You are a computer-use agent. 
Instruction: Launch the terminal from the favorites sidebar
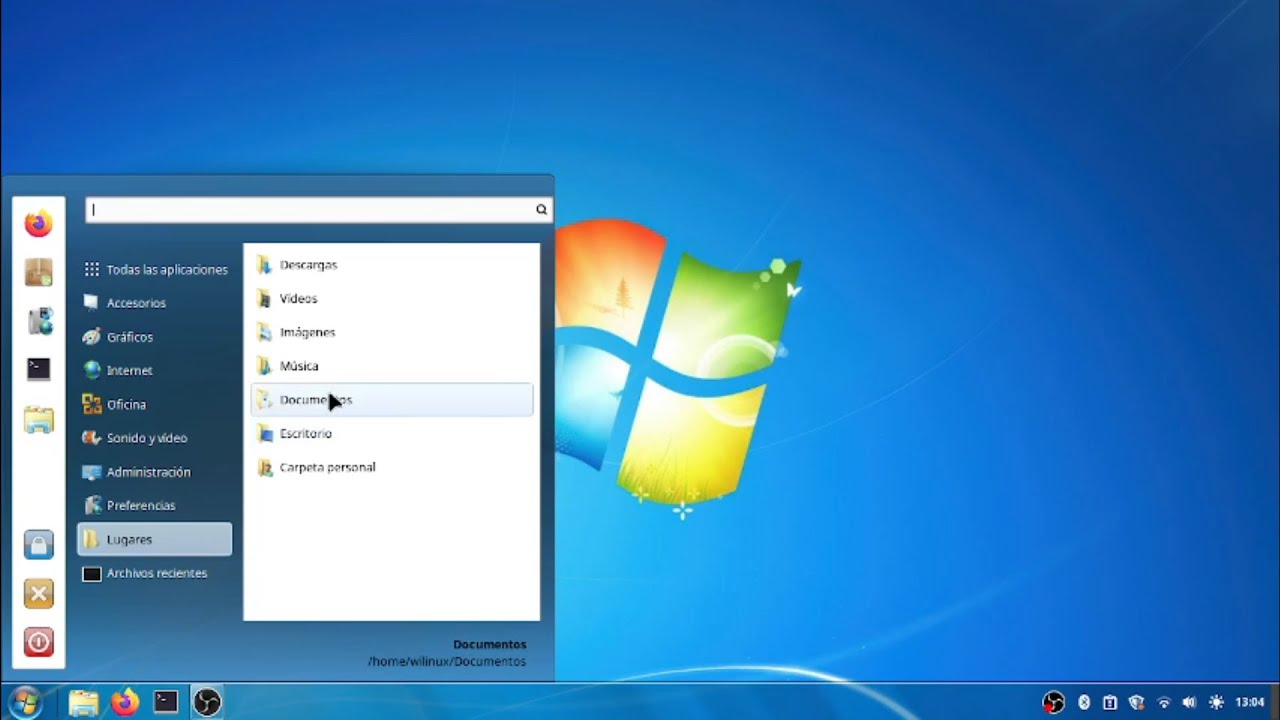[38, 369]
